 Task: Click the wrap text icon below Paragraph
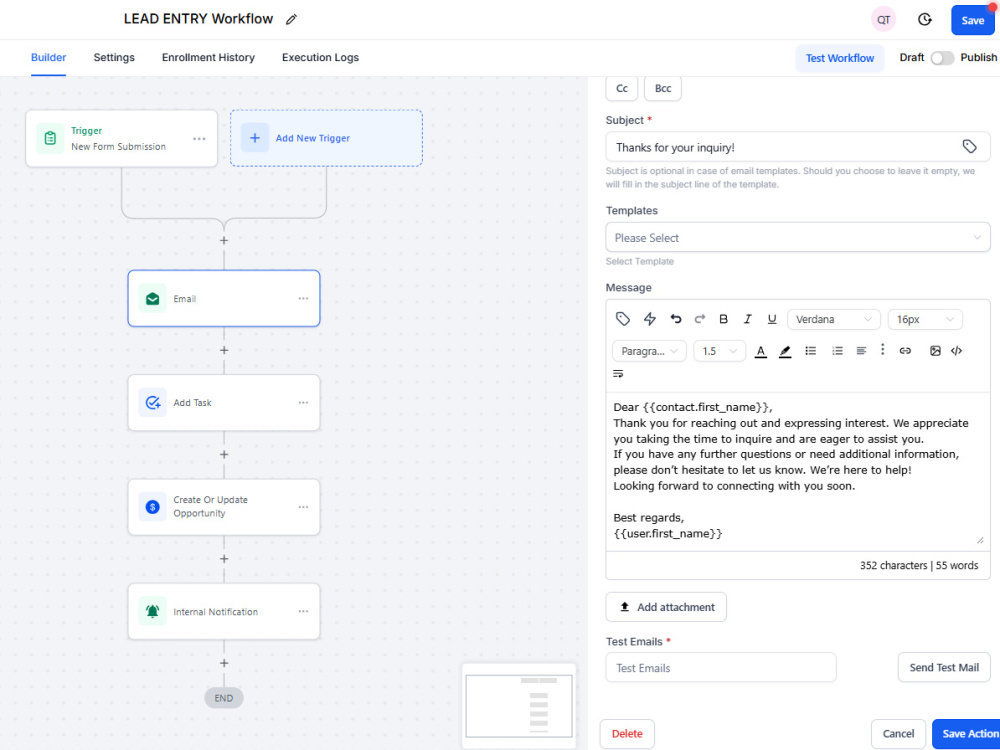click(618, 374)
